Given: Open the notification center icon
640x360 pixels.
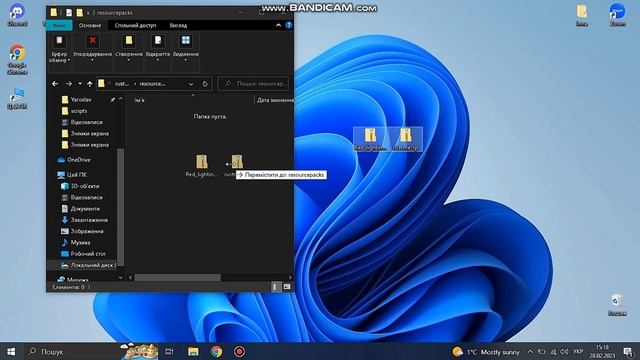Looking at the screenshot, I should (629, 352).
